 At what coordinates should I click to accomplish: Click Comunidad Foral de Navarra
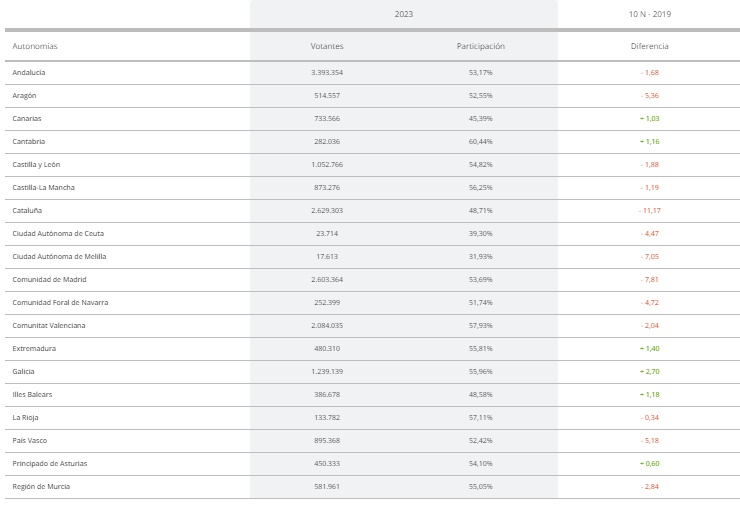(60, 302)
